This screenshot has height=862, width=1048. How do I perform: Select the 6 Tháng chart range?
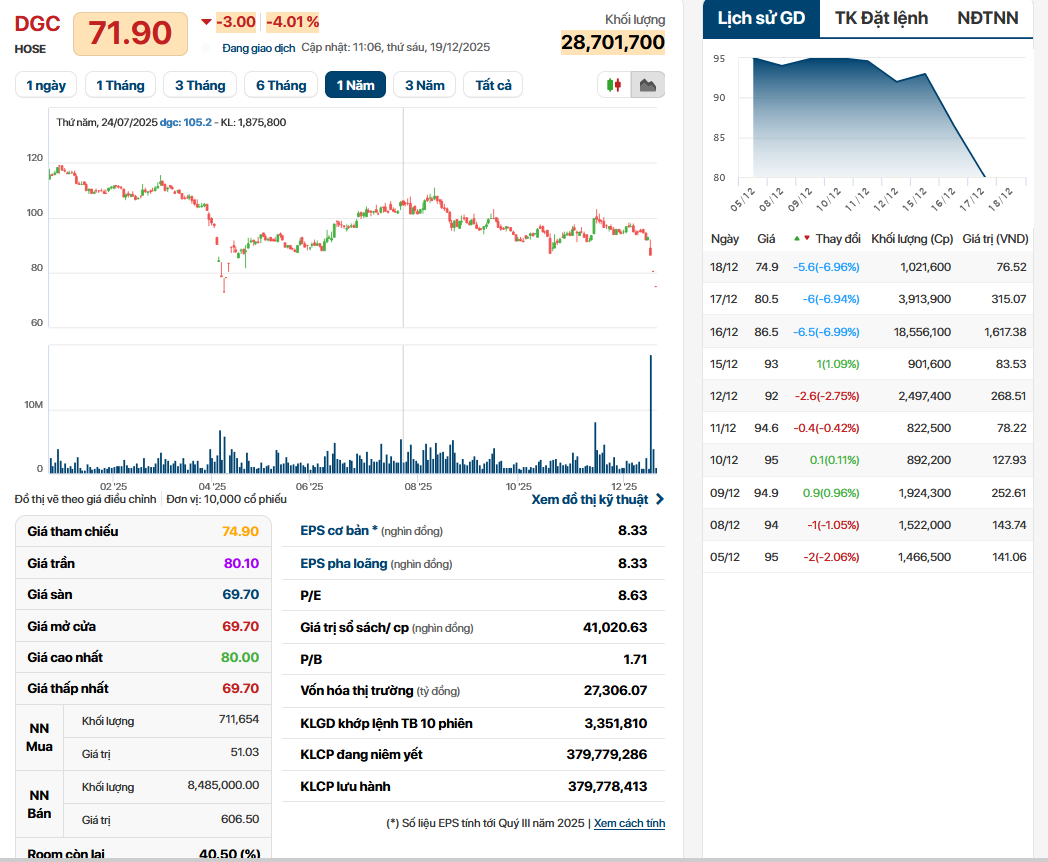(281, 85)
